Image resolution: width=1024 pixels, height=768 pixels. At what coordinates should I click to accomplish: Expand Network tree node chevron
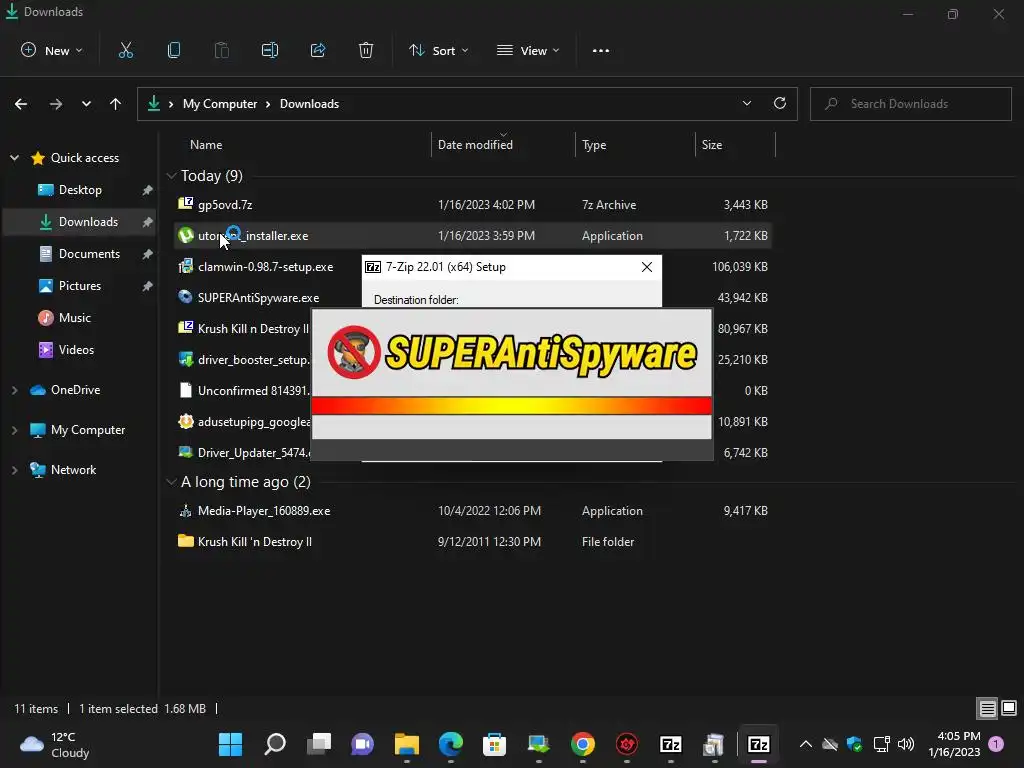tap(14, 470)
